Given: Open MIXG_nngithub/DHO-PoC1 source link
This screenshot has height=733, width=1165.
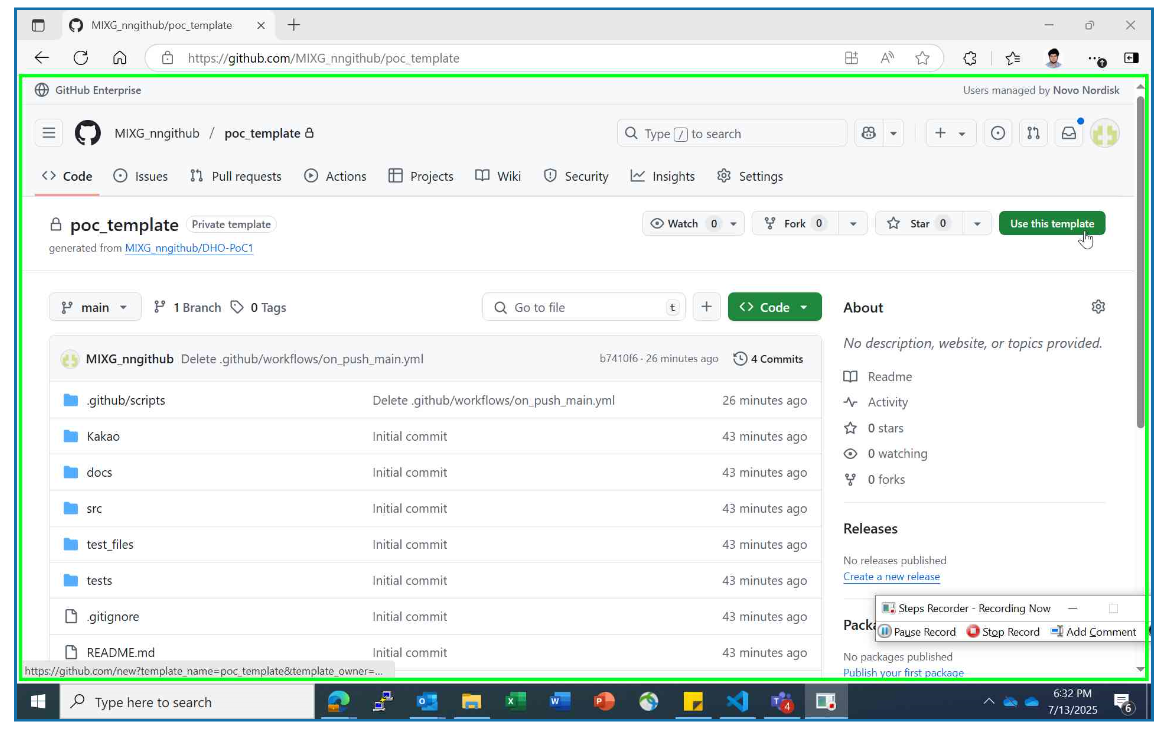Looking at the screenshot, I should (x=189, y=248).
